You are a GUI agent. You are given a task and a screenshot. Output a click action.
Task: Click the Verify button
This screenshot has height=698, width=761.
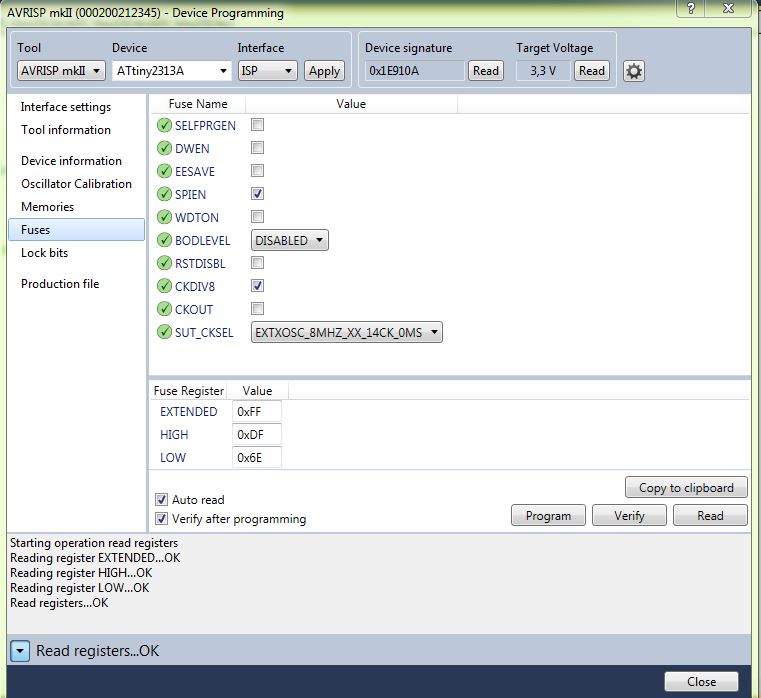[x=629, y=515]
